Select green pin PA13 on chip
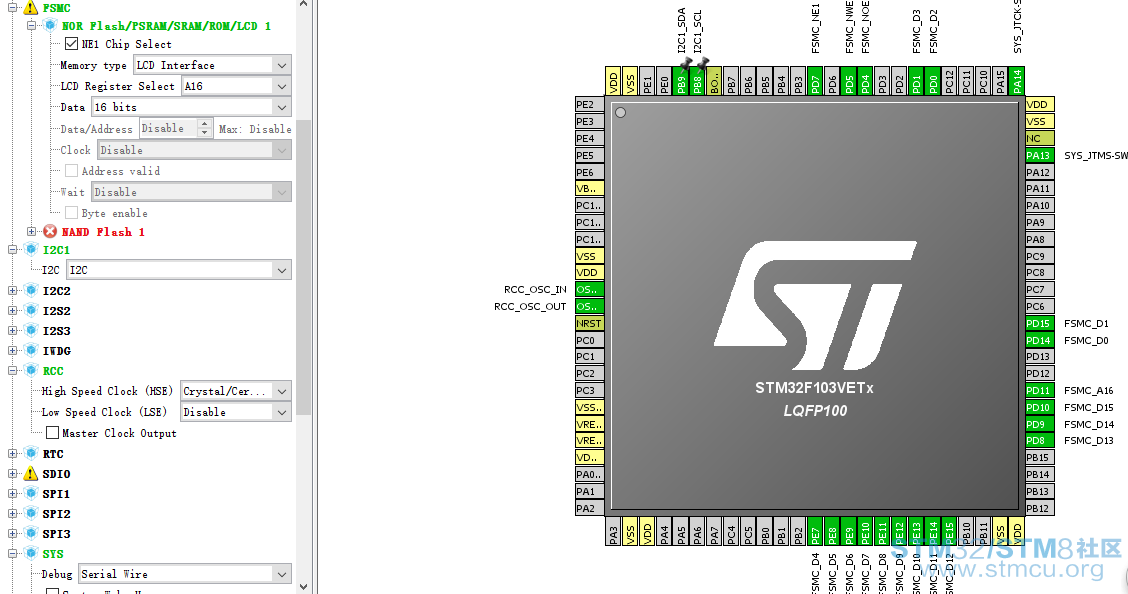 1040,155
